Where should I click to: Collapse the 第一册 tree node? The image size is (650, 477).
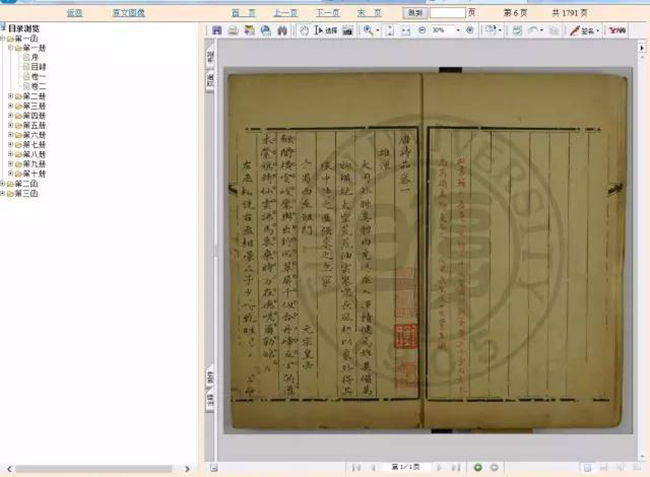[x=11, y=48]
